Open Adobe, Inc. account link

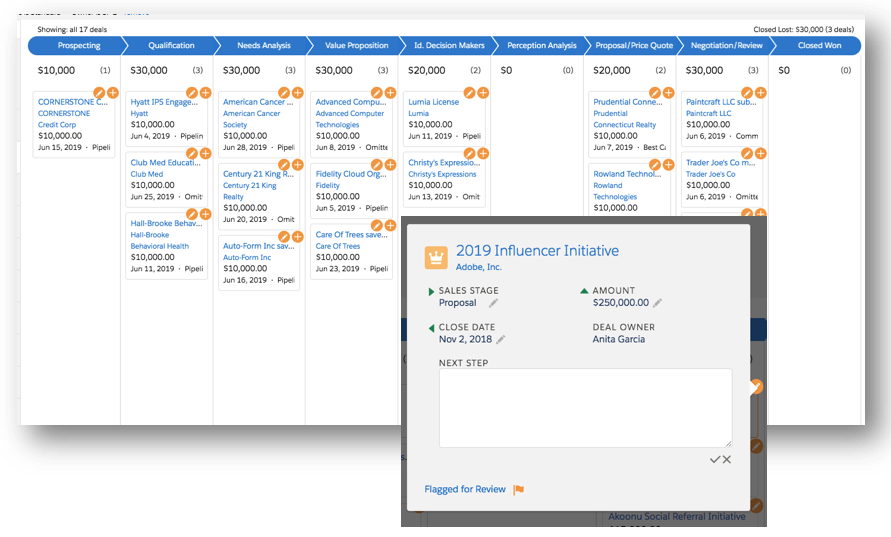(478, 267)
